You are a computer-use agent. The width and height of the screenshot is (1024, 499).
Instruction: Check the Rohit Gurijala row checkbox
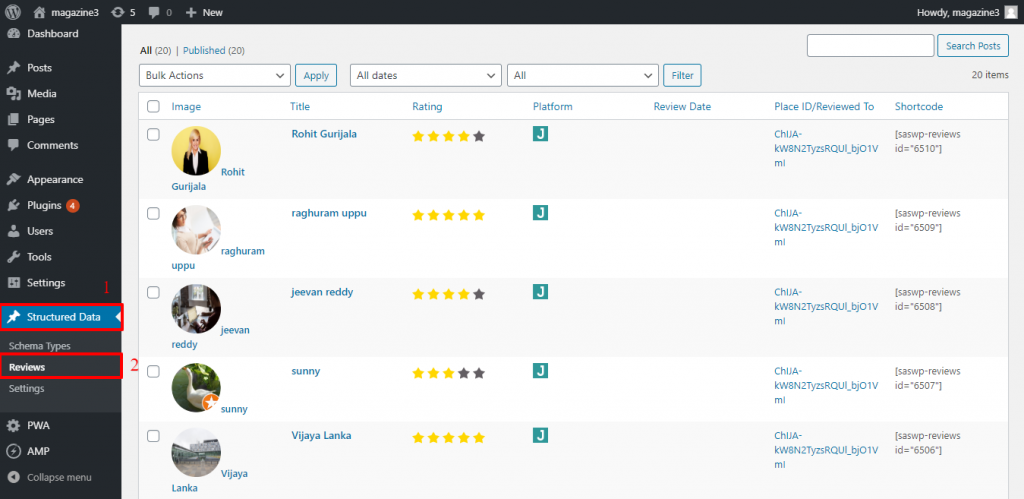(x=153, y=135)
